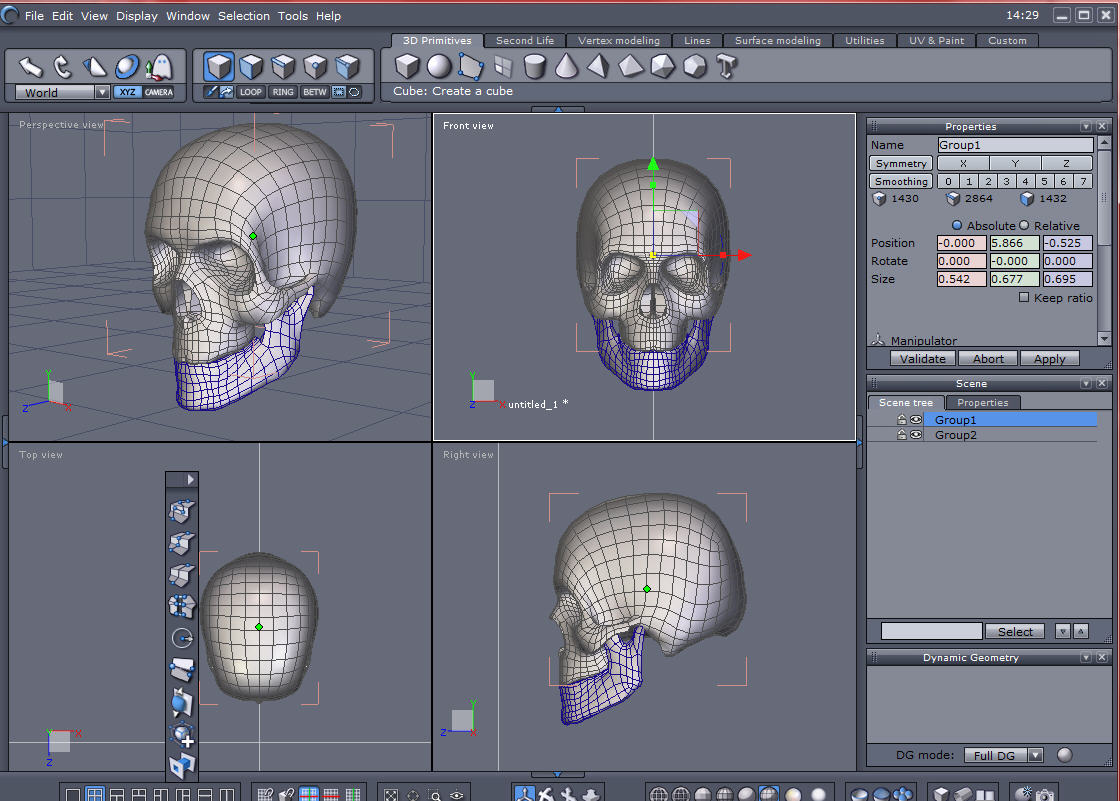Image resolution: width=1120 pixels, height=801 pixels.
Task: Select the Pyramid primitive tool
Action: click(599, 66)
